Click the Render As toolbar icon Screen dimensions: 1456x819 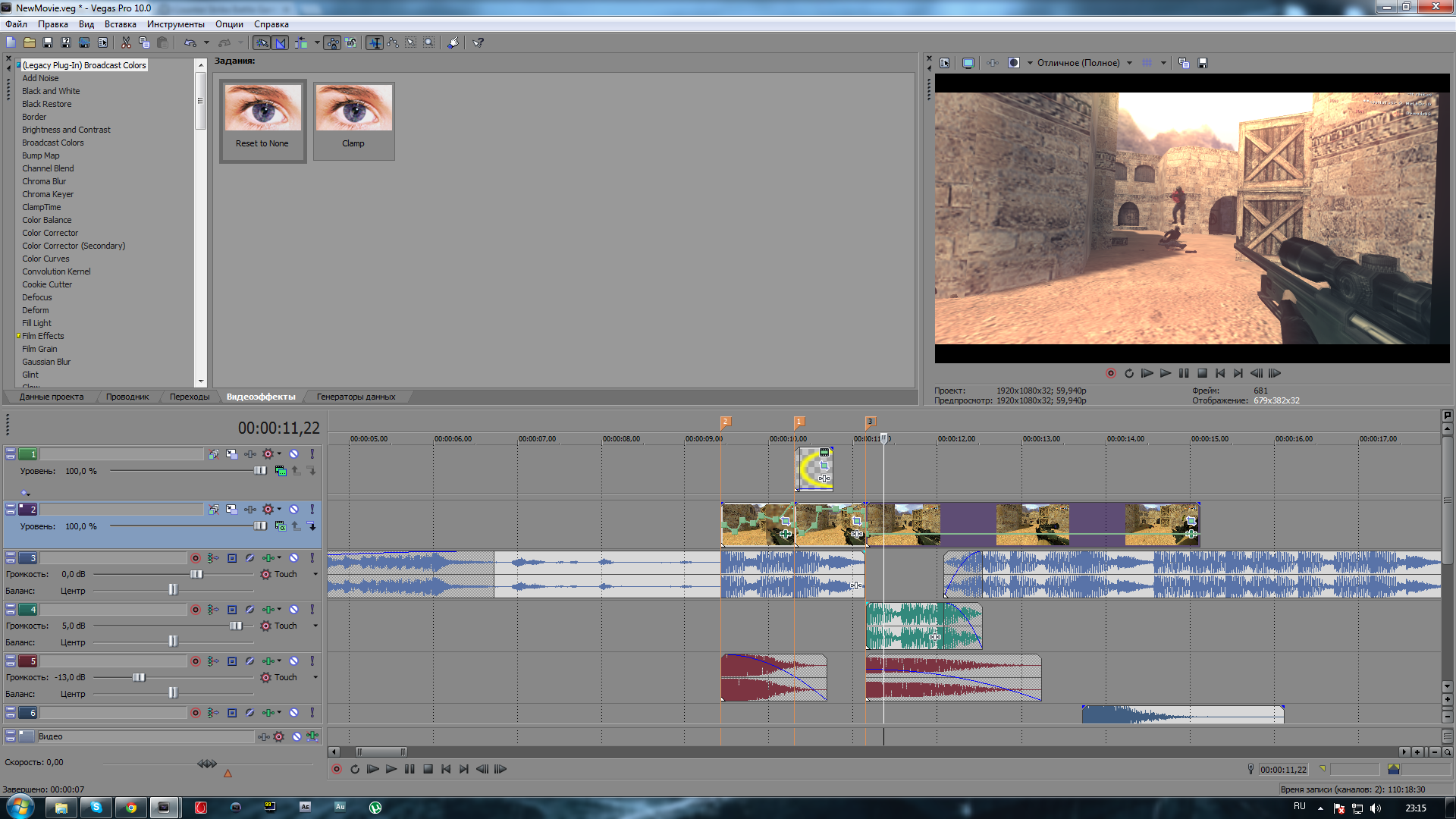coord(84,43)
